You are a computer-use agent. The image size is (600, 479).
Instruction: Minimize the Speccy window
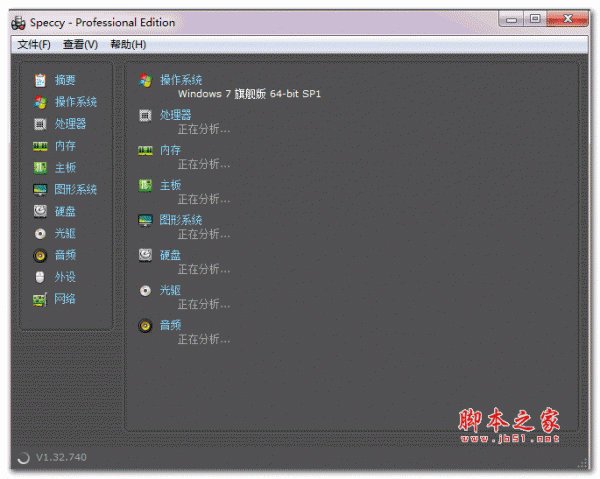coord(511,19)
